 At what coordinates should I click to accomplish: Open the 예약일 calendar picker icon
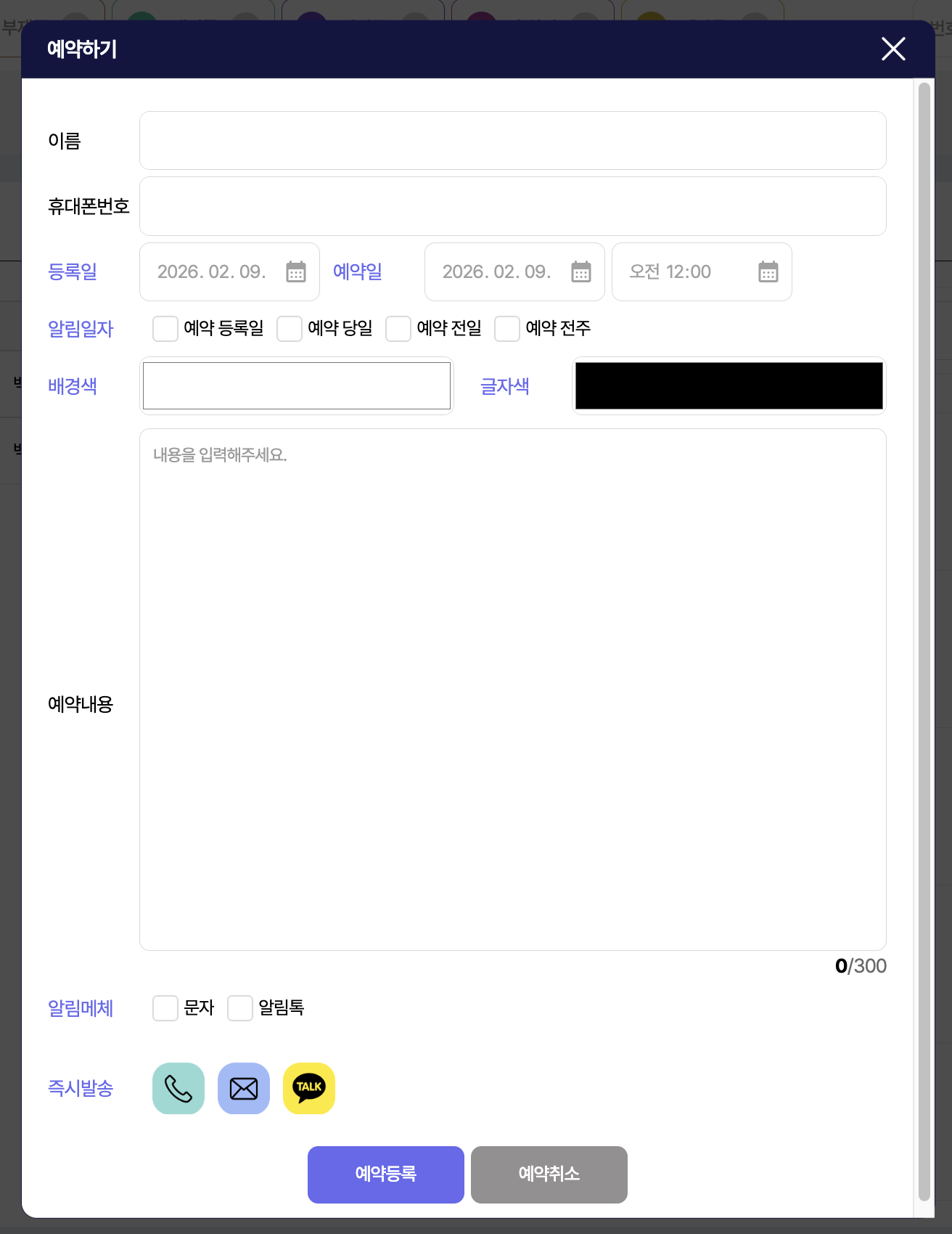(581, 271)
